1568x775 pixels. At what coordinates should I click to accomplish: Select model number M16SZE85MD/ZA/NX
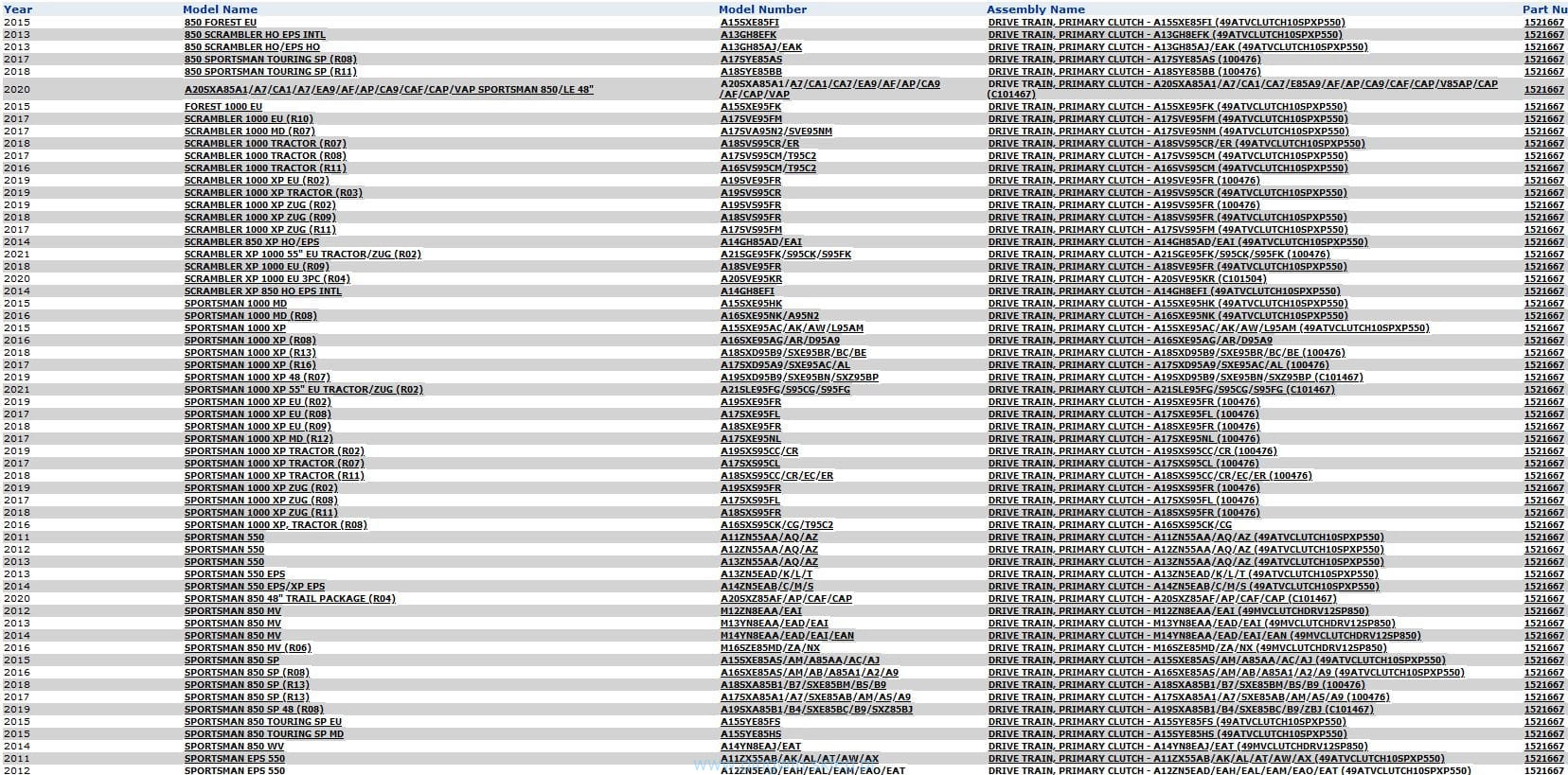770,648
